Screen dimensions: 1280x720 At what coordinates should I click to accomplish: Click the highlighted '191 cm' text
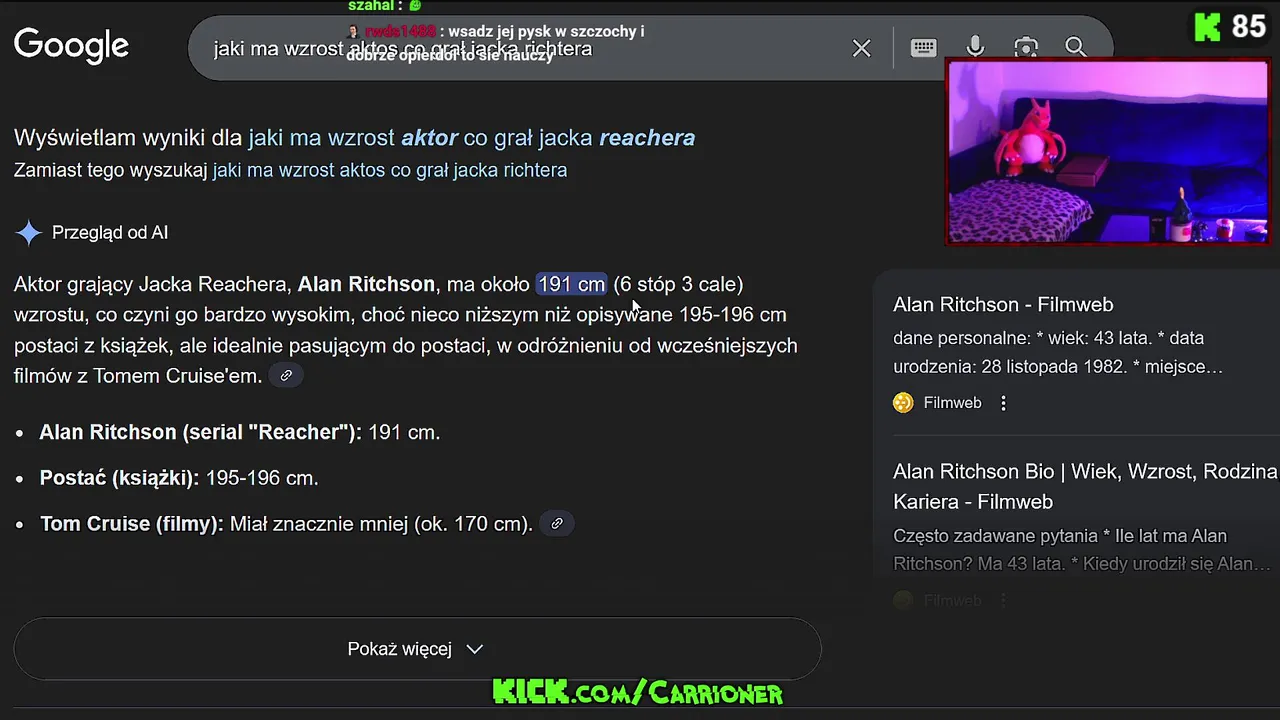(x=571, y=284)
